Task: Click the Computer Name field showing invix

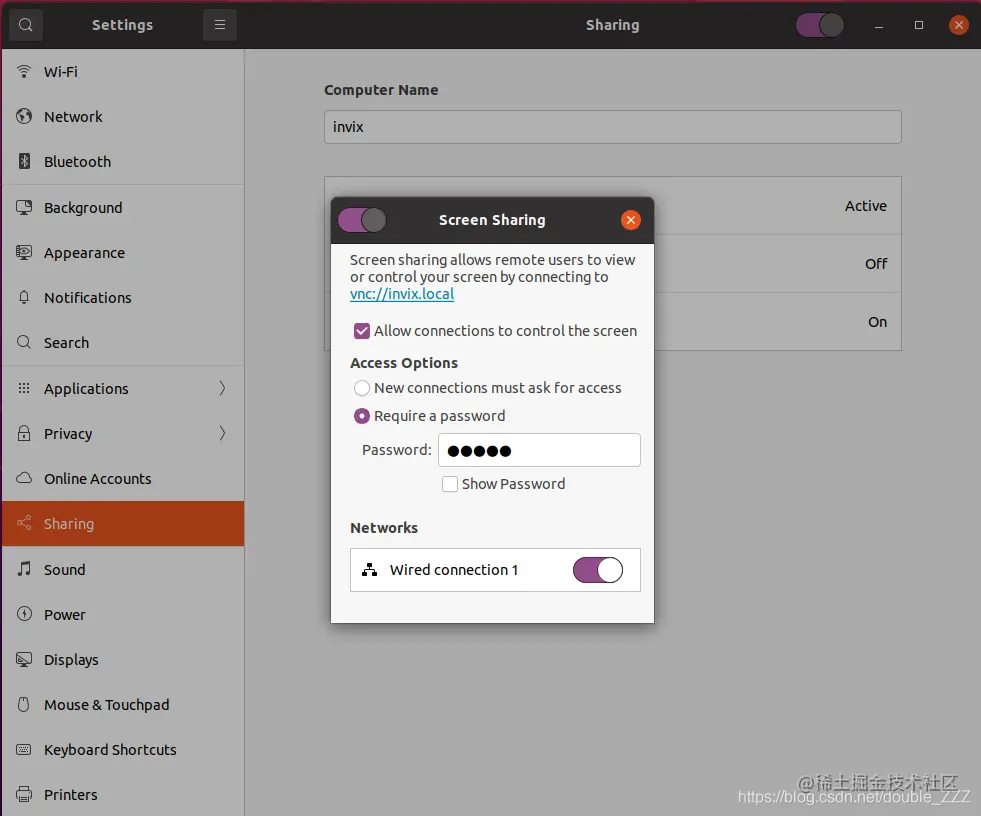Action: pyautogui.click(x=612, y=127)
